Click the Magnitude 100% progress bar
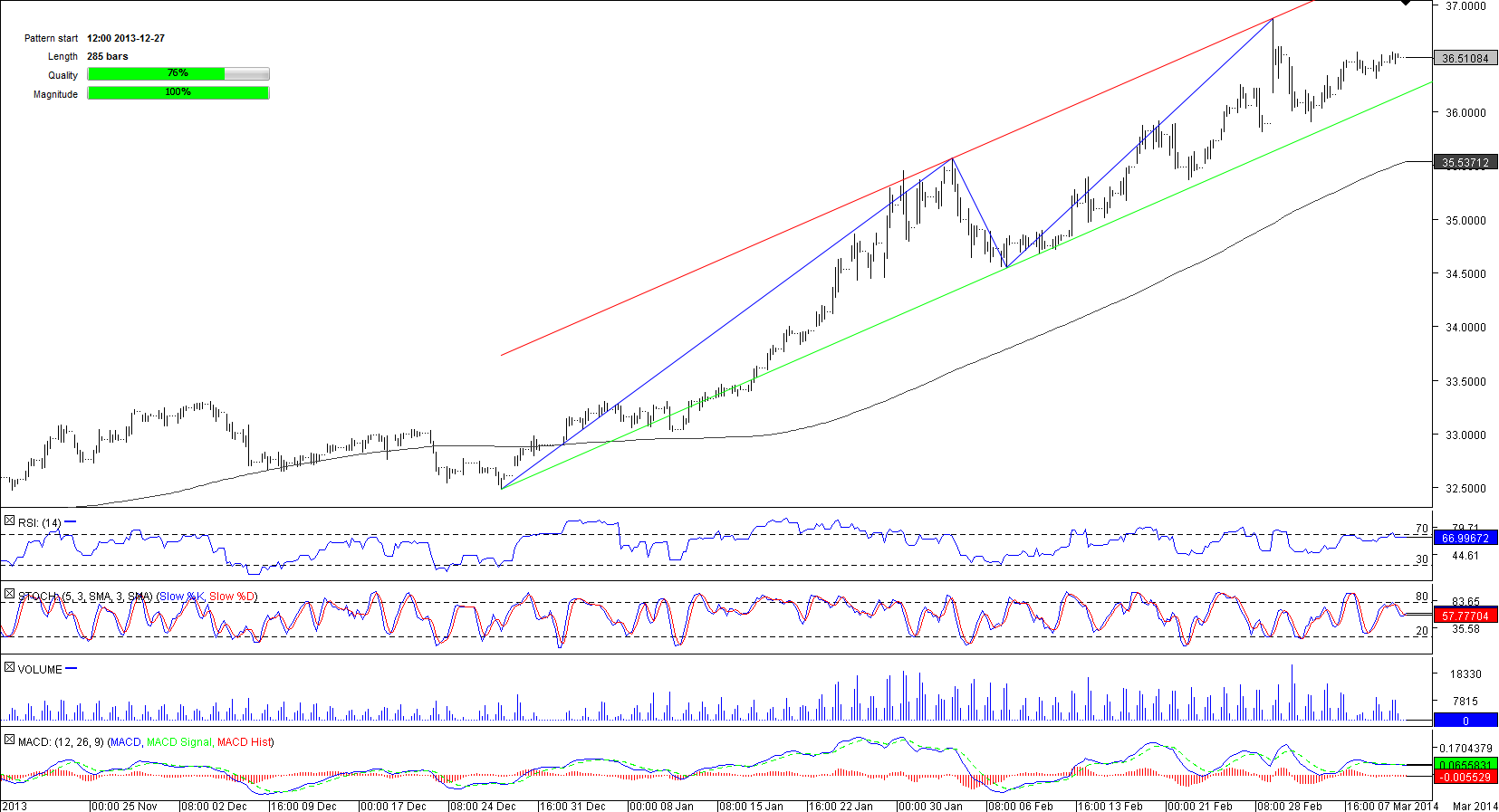This screenshot has width=1499, height=812. (178, 93)
